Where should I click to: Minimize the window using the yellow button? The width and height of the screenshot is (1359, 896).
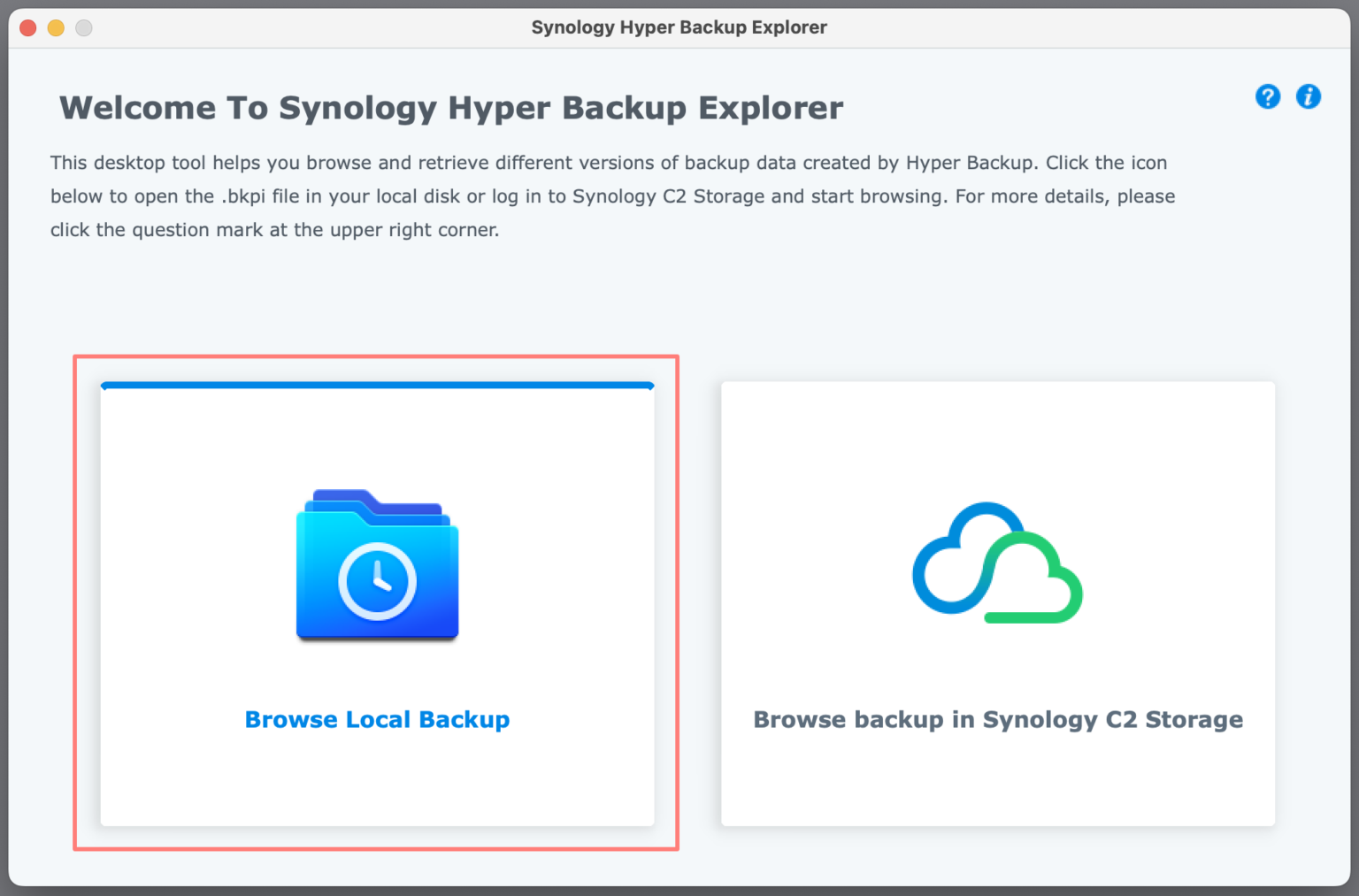[x=56, y=27]
